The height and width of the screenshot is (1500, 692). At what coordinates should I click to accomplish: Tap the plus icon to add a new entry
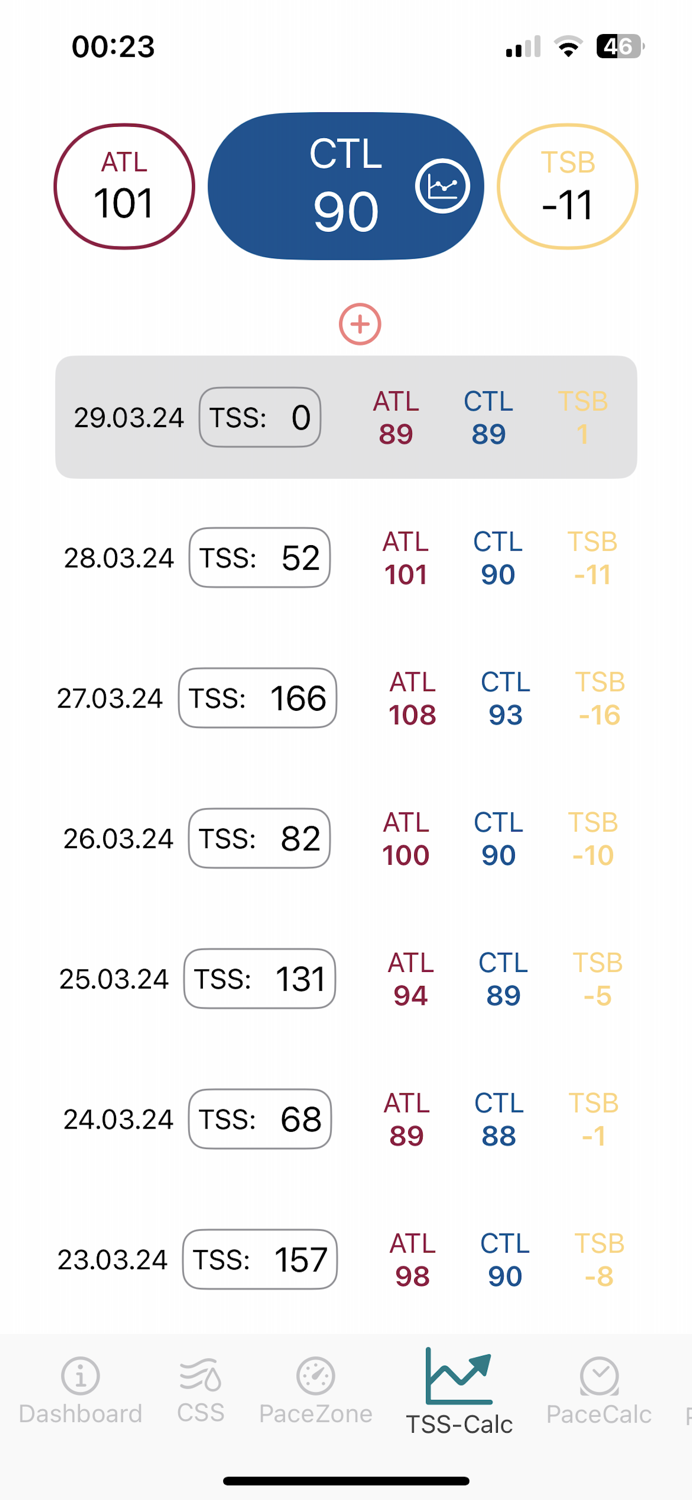[360, 324]
